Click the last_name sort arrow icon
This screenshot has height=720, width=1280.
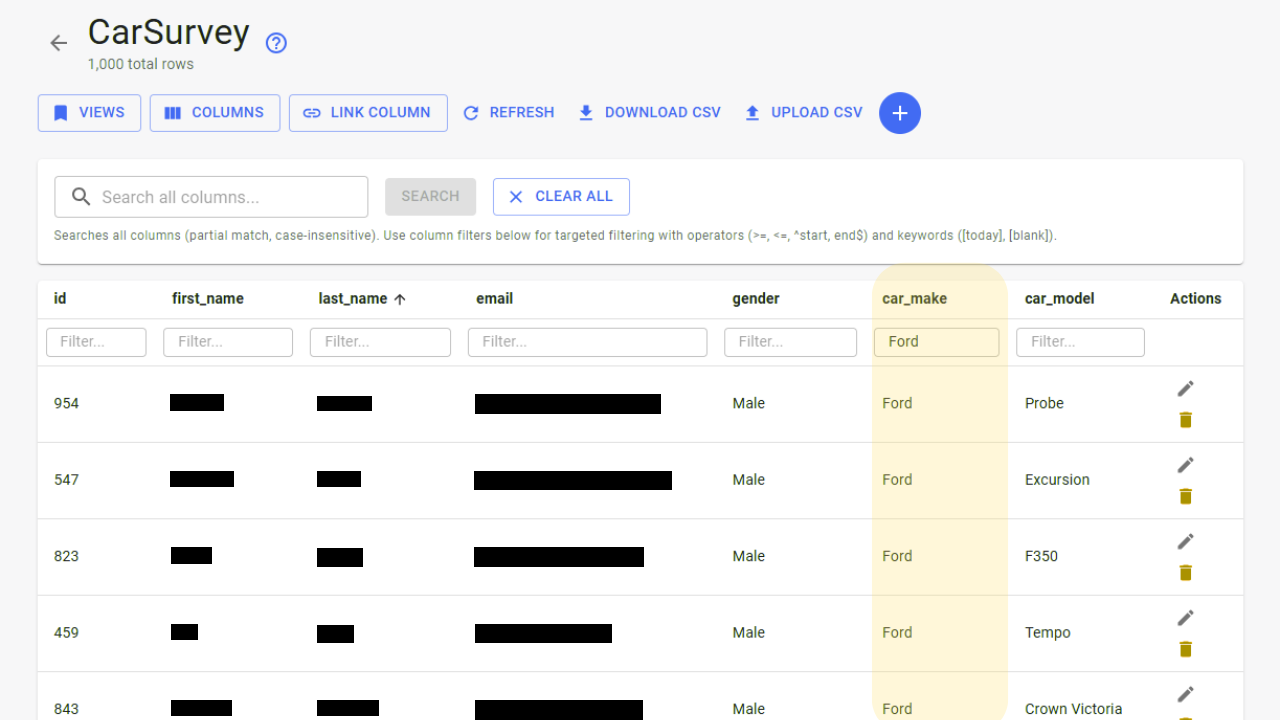(400, 299)
